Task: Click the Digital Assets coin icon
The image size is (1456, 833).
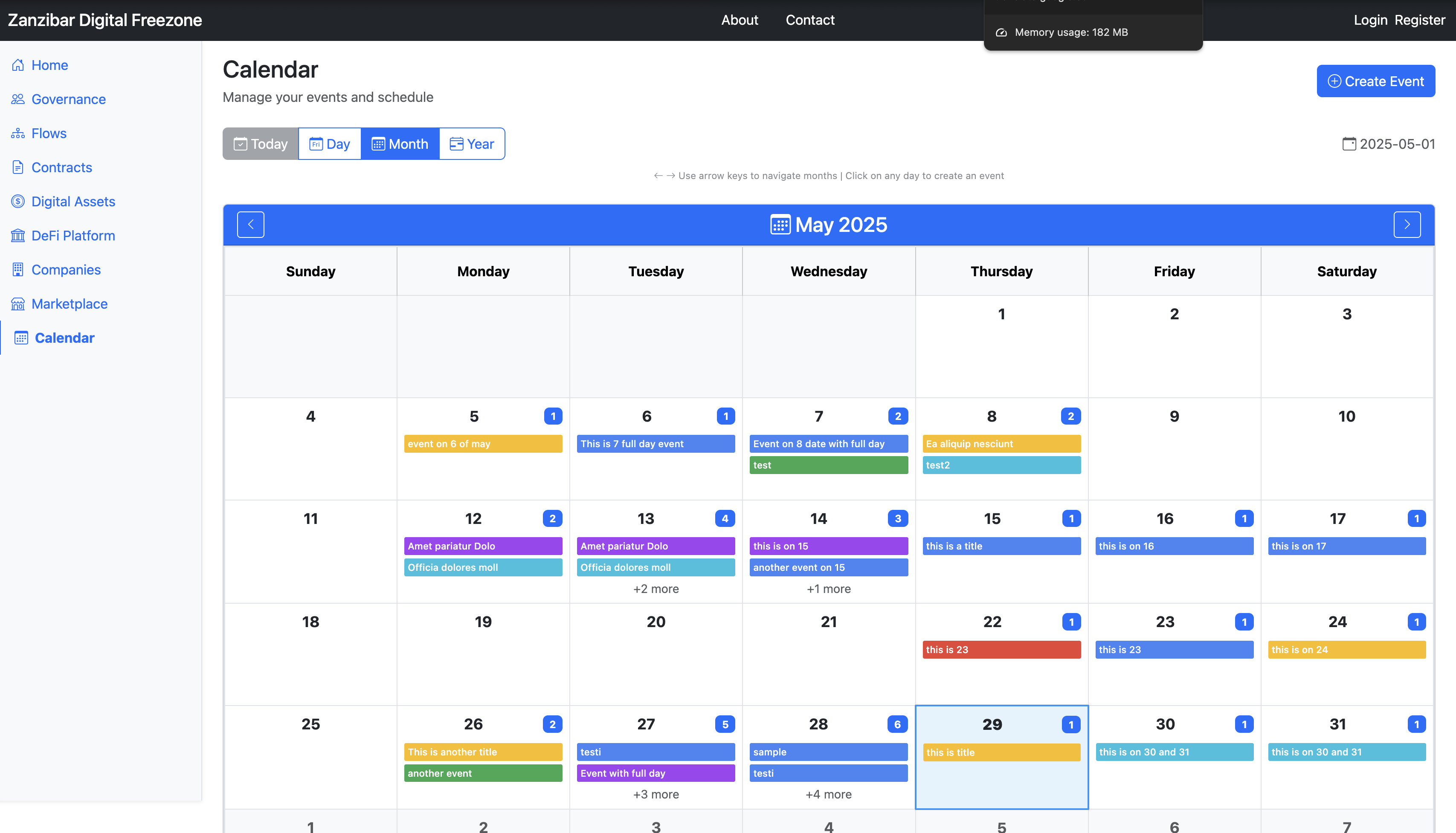Action: pyautogui.click(x=18, y=201)
